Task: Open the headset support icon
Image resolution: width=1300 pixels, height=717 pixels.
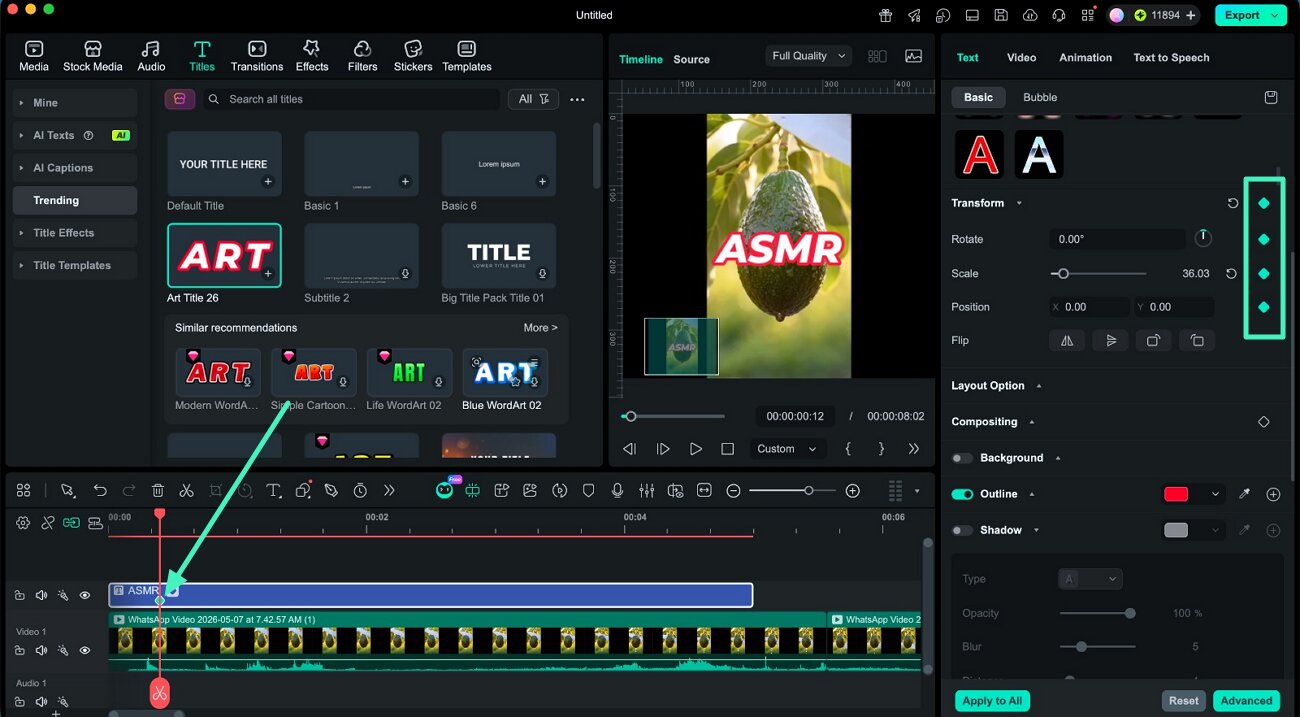Action: tap(1059, 15)
